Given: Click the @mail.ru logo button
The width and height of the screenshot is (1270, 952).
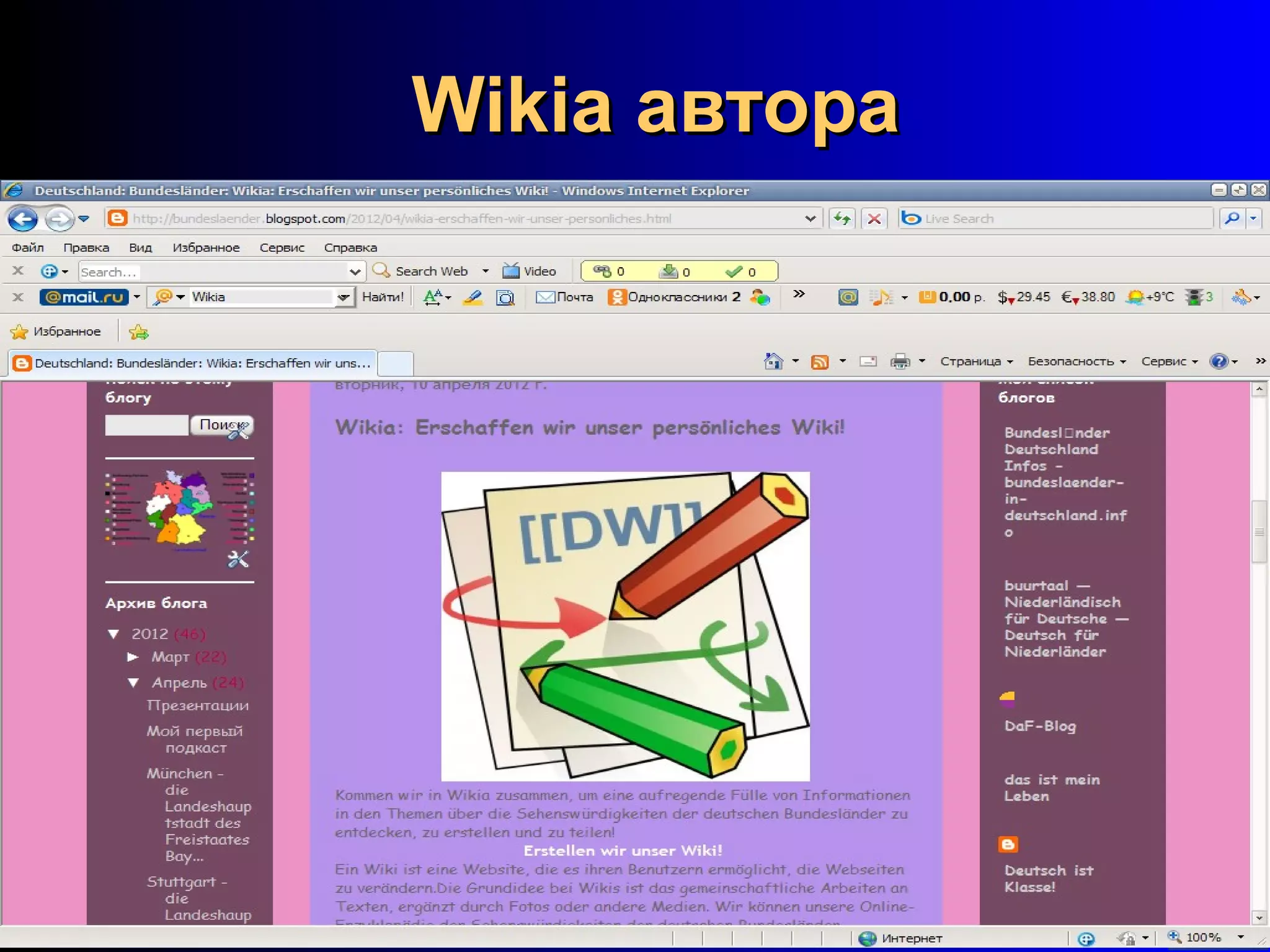Looking at the screenshot, I should pos(84,297).
